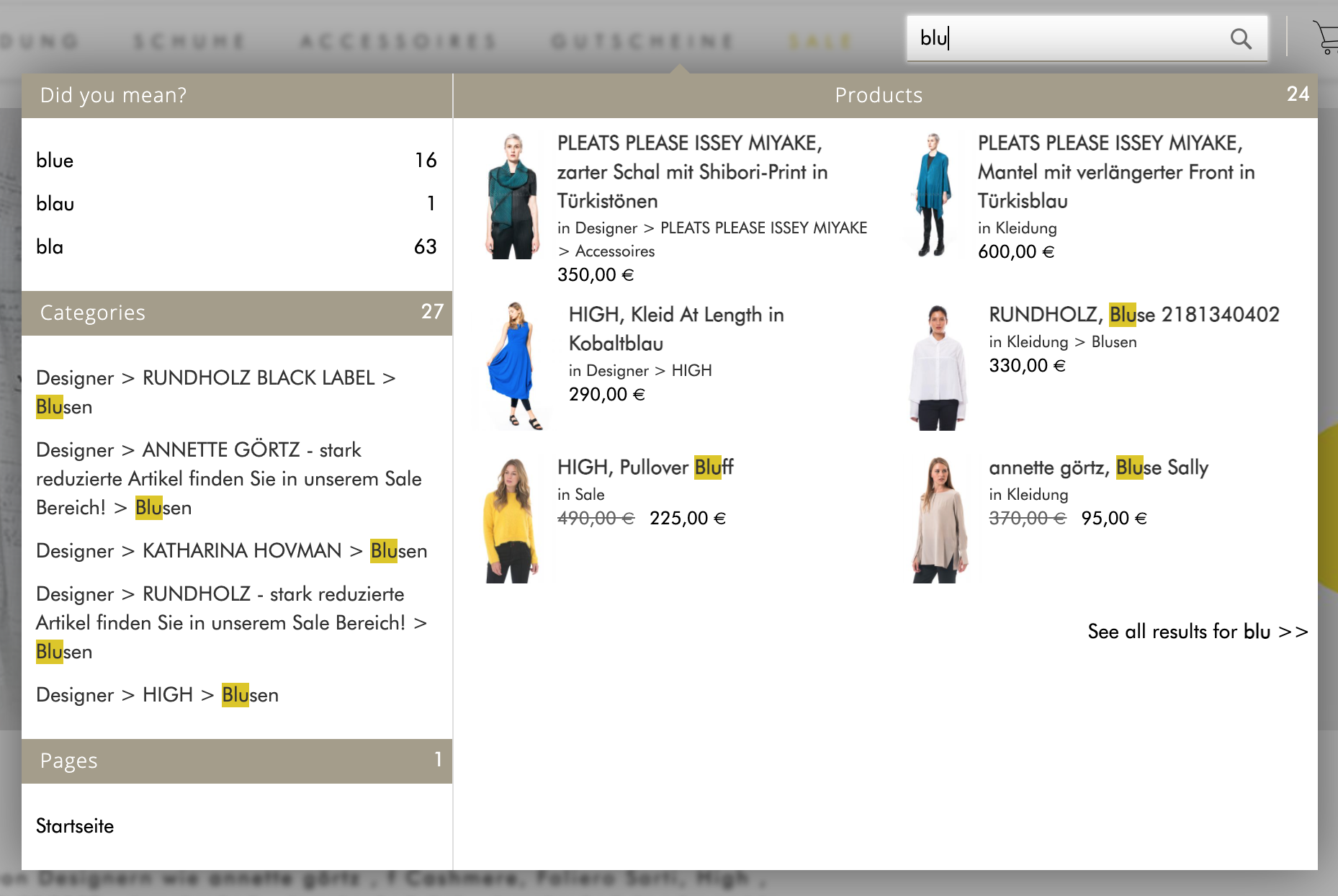Screen dimensions: 1338x896
Task: Click the 225,00 € pullover sale price
Action: [x=688, y=518]
